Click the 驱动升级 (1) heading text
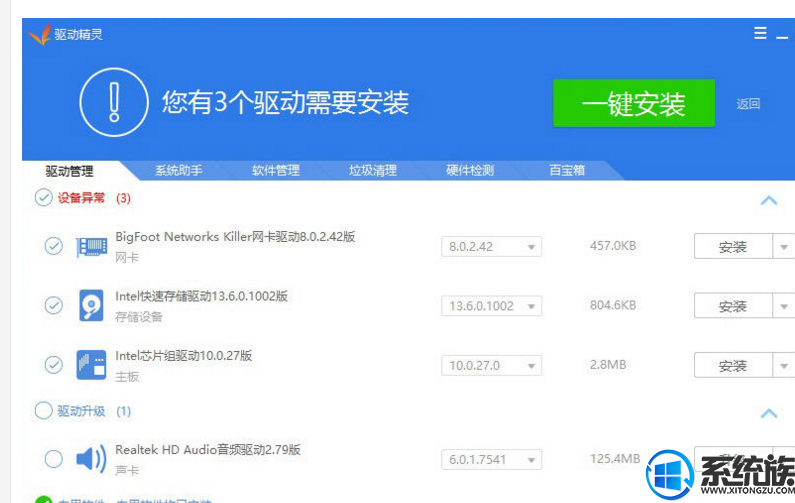The width and height of the screenshot is (795, 503). [94, 411]
